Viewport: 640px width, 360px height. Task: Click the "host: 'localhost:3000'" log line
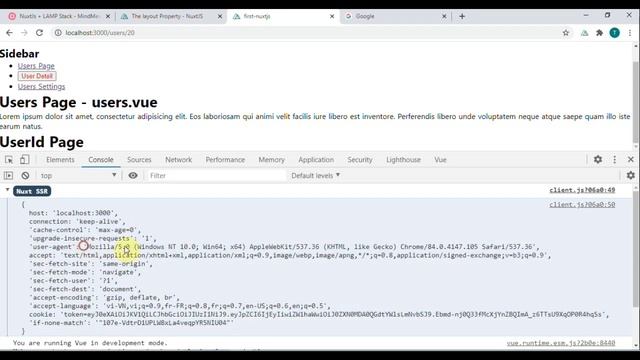[x=73, y=213]
